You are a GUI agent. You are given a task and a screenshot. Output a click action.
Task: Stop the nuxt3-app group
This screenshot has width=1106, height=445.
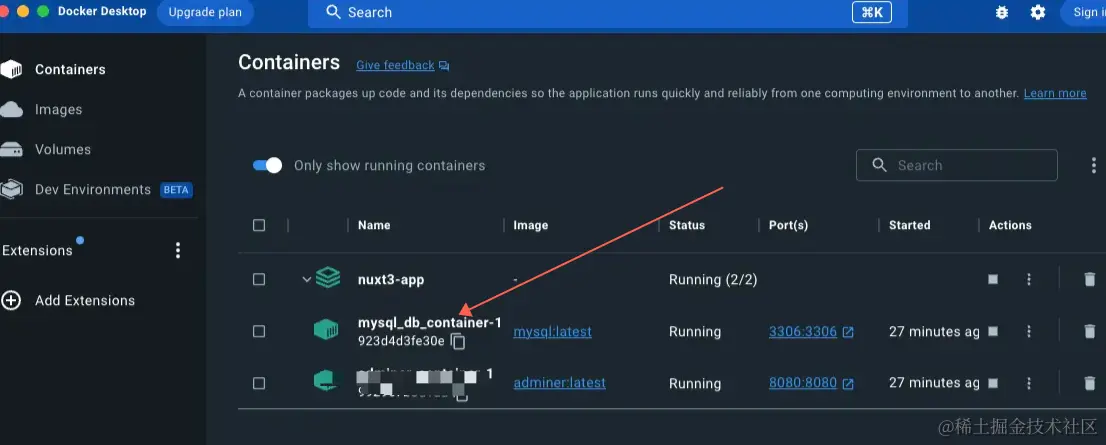point(993,279)
